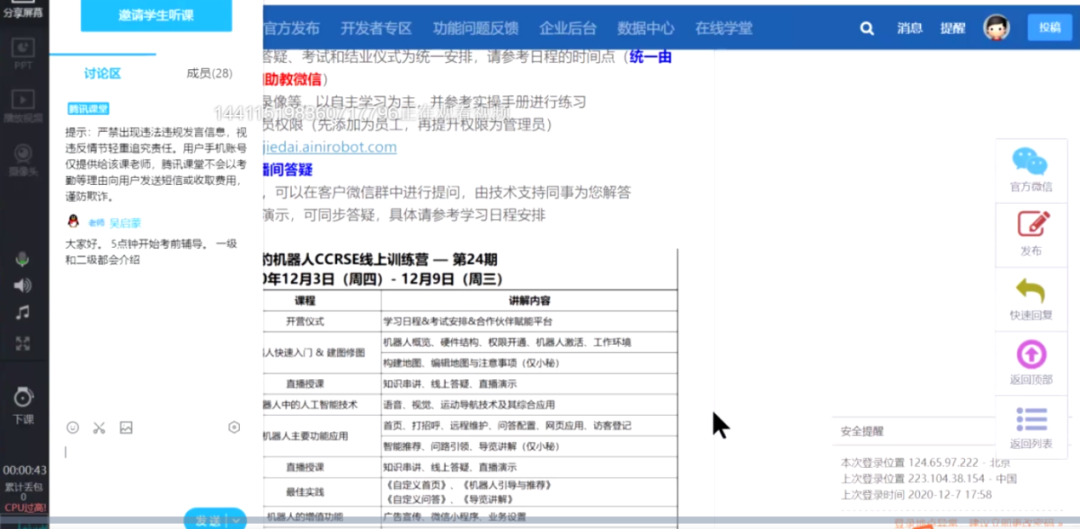Screen dimensions: 1080x529
Task: Click the search magnifier icon
Action: tap(867, 28)
